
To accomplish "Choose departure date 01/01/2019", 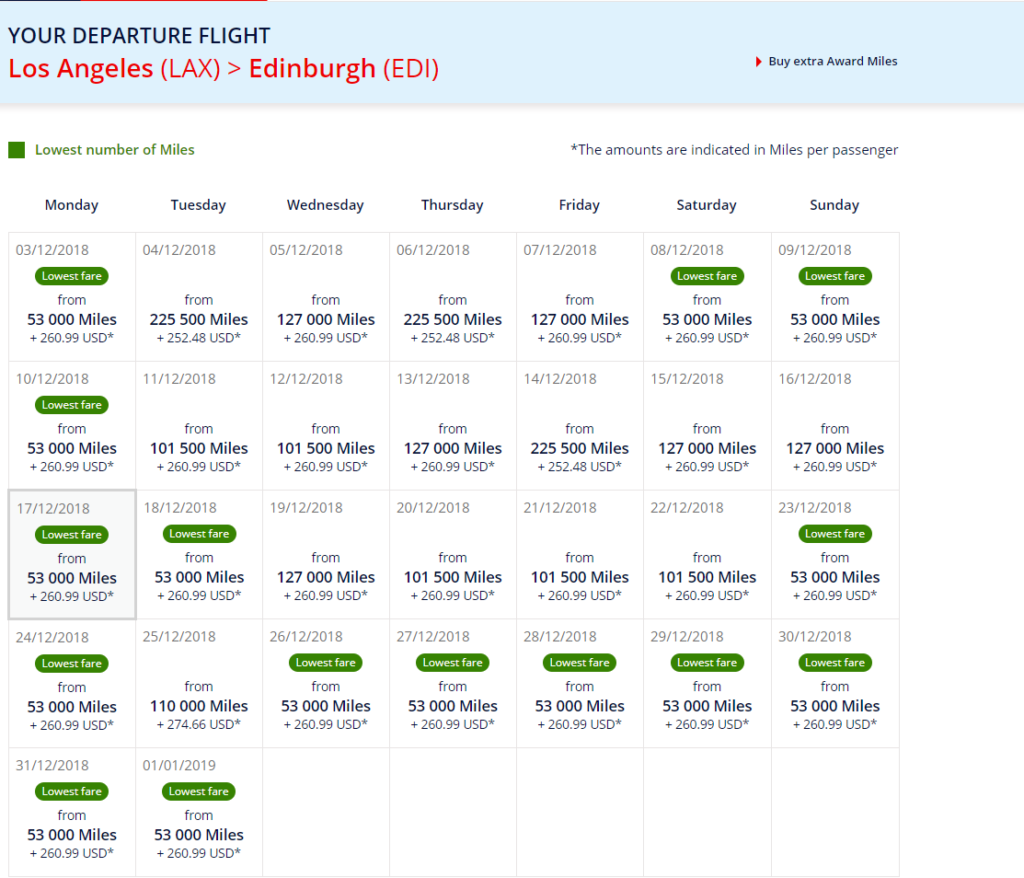I will click(x=198, y=811).
